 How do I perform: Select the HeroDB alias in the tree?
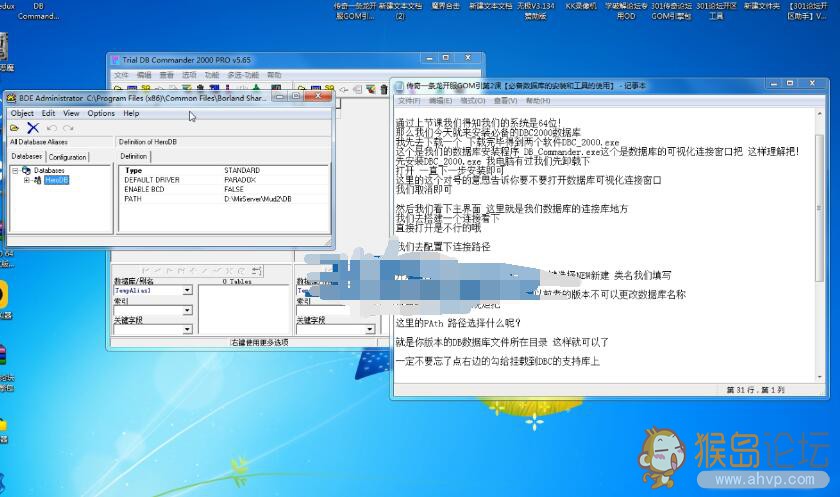(x=57, y=180)
